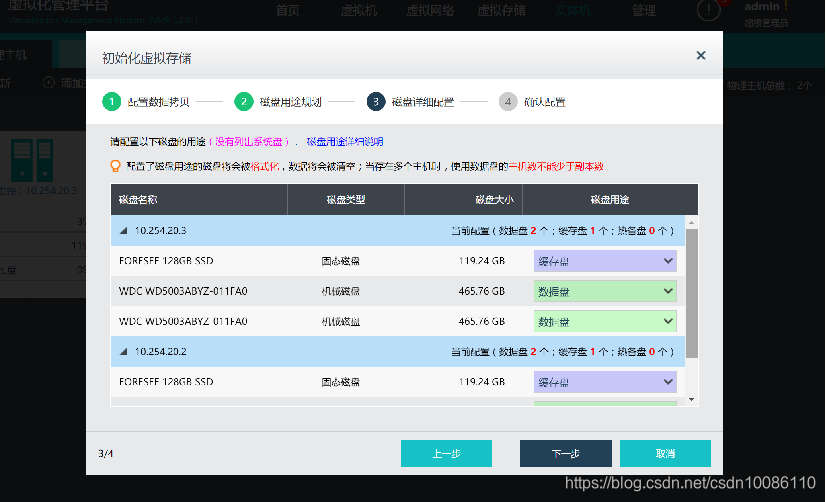The image size is (826, 502).
Task: Click the server host icon in background
Action: (32, 160)
